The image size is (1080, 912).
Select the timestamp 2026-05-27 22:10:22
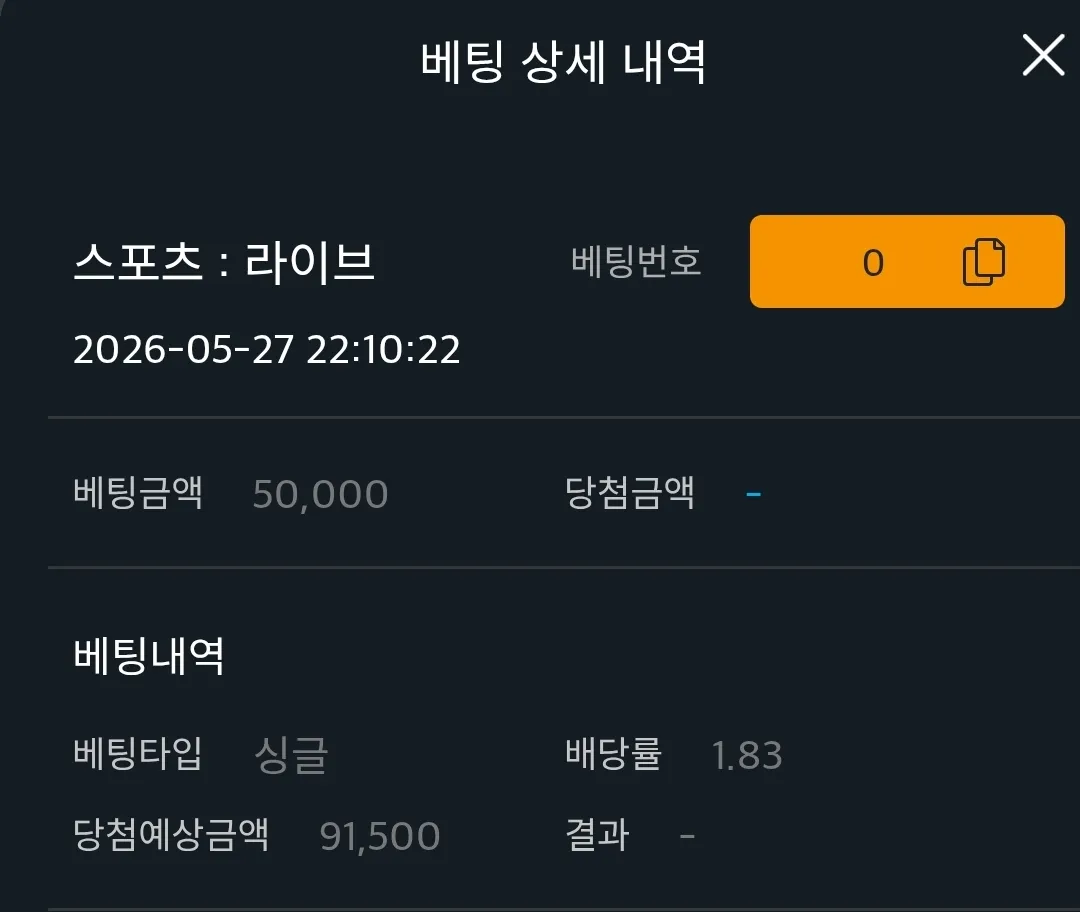(267, 350)
